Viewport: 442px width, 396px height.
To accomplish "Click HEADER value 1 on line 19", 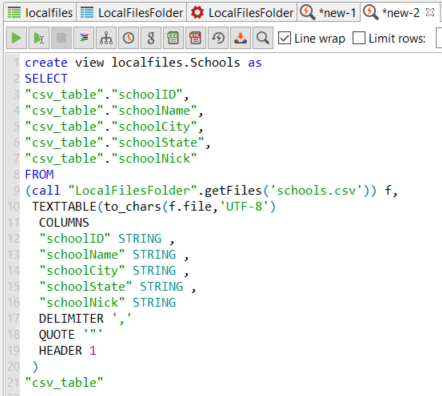I will (x=93, y=351).
